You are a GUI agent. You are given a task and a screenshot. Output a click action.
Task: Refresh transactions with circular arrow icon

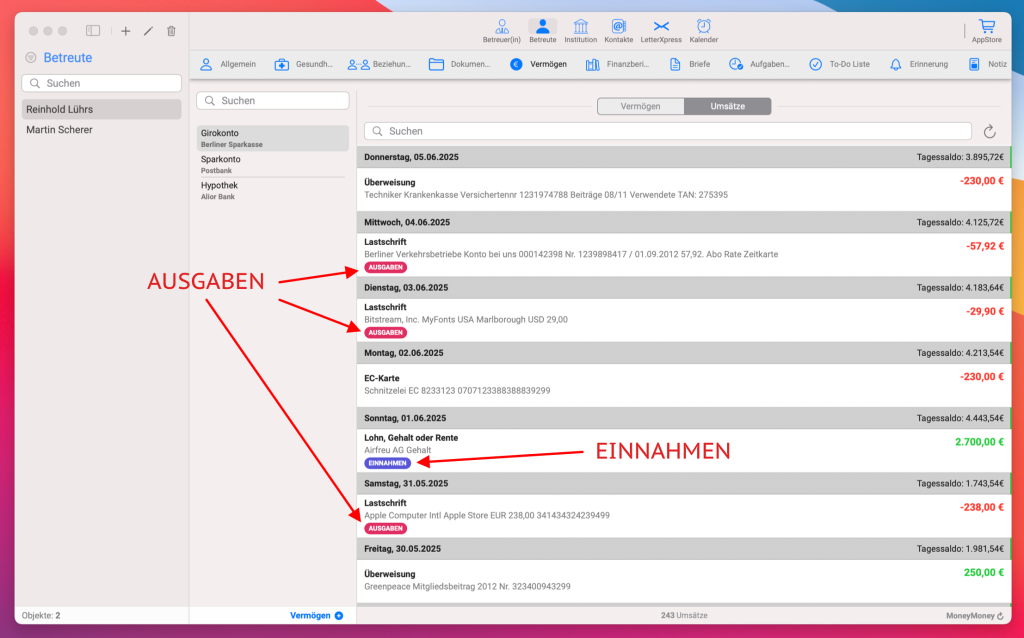pos(989,131)
